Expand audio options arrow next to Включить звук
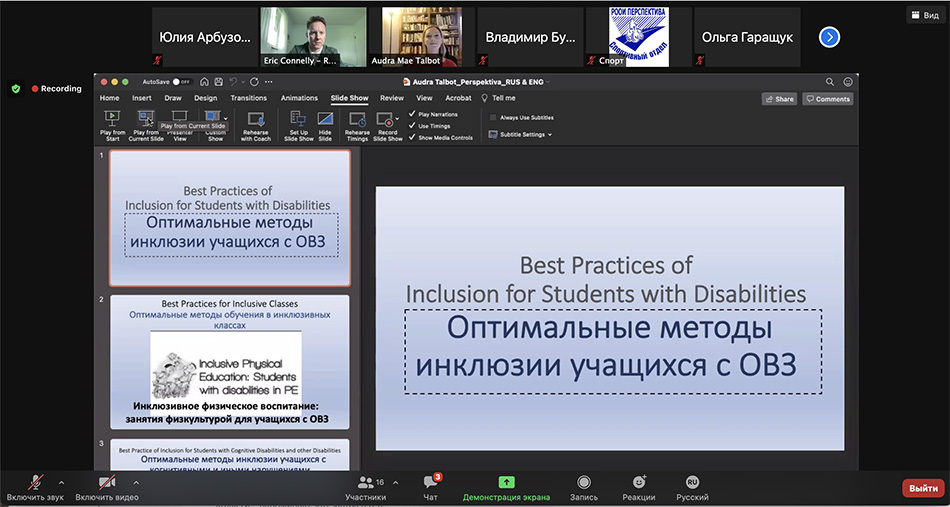 pos(61,483)
